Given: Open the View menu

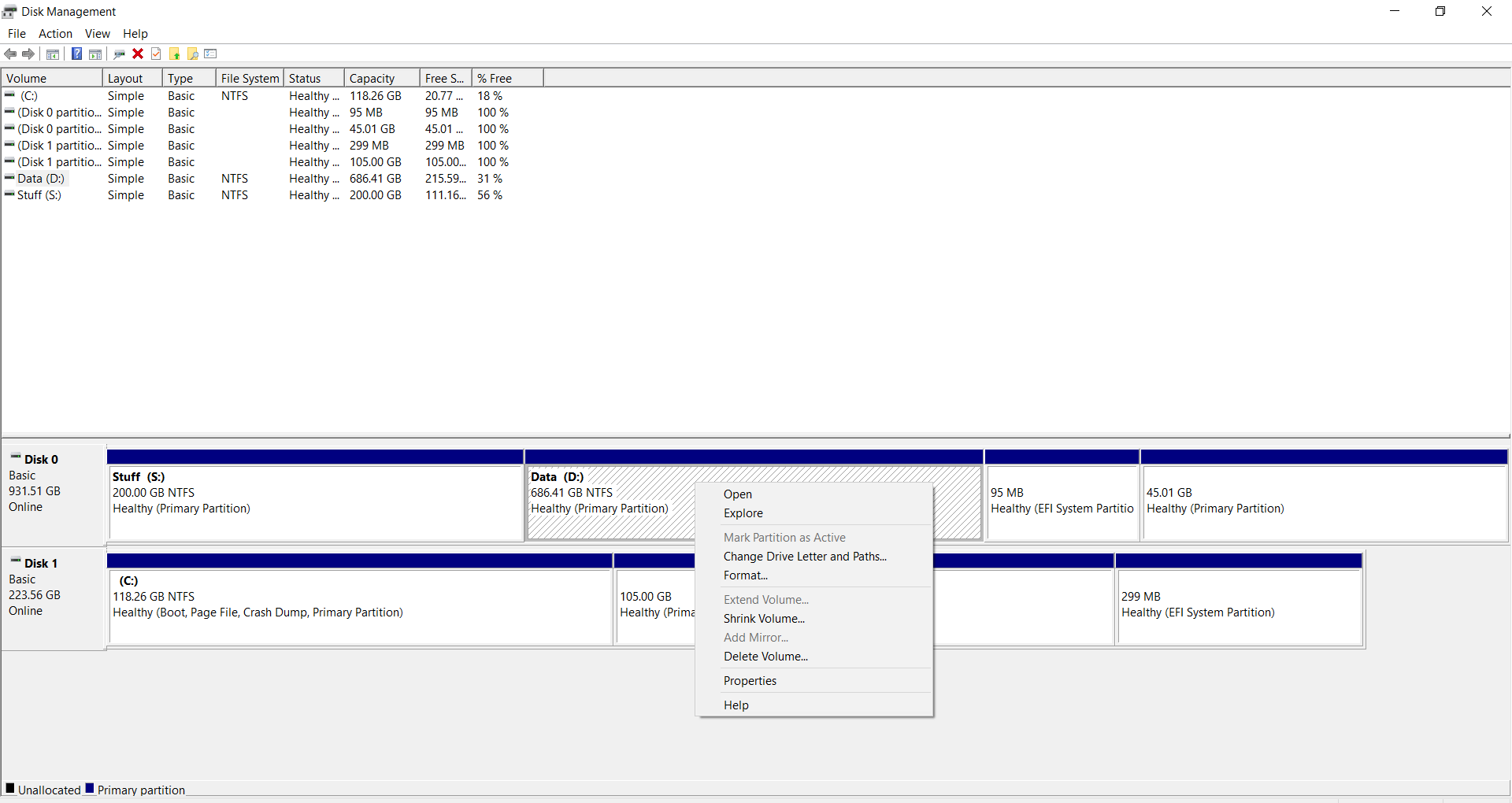Looking at the screenshot, I should (97, 34).
